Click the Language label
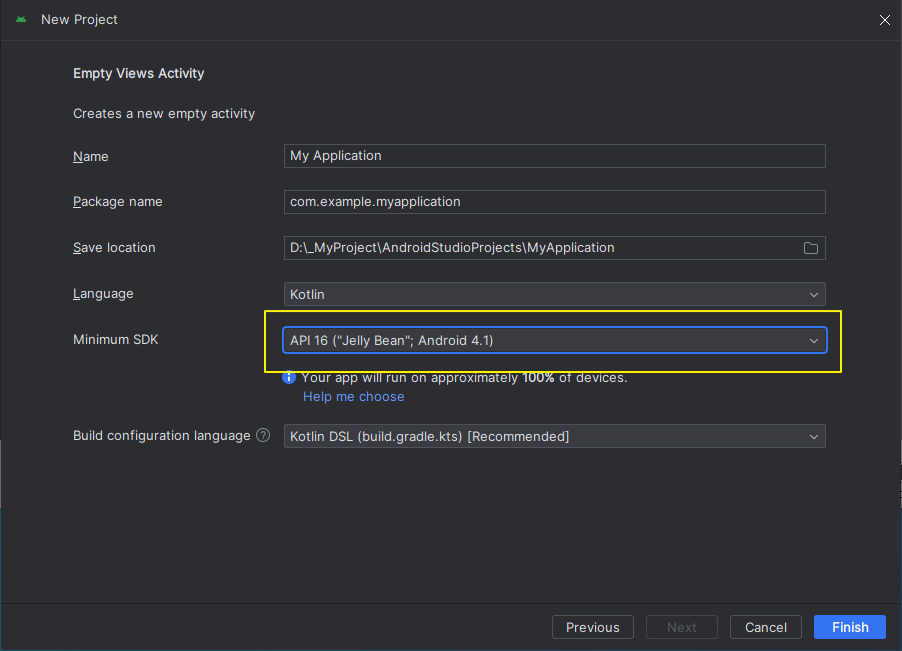902x651 pixels. point(103,294)
